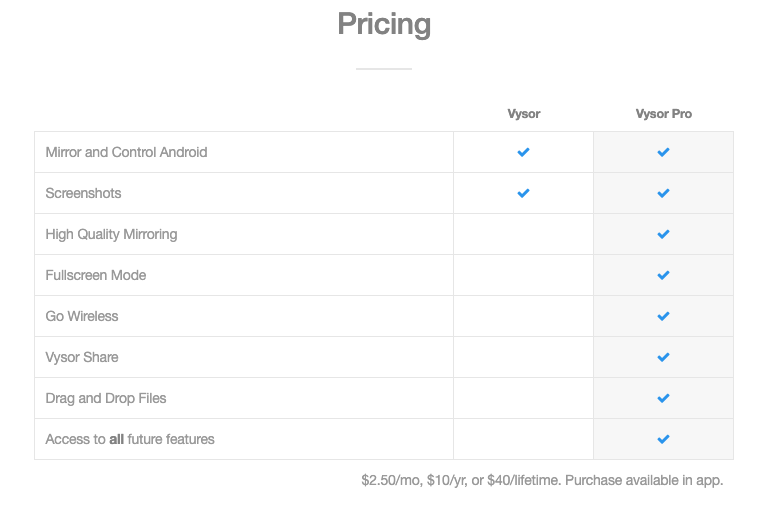This screenshot has height=507, width=775.
Task: Click the Pricing heading
Action: pos(384,23)
